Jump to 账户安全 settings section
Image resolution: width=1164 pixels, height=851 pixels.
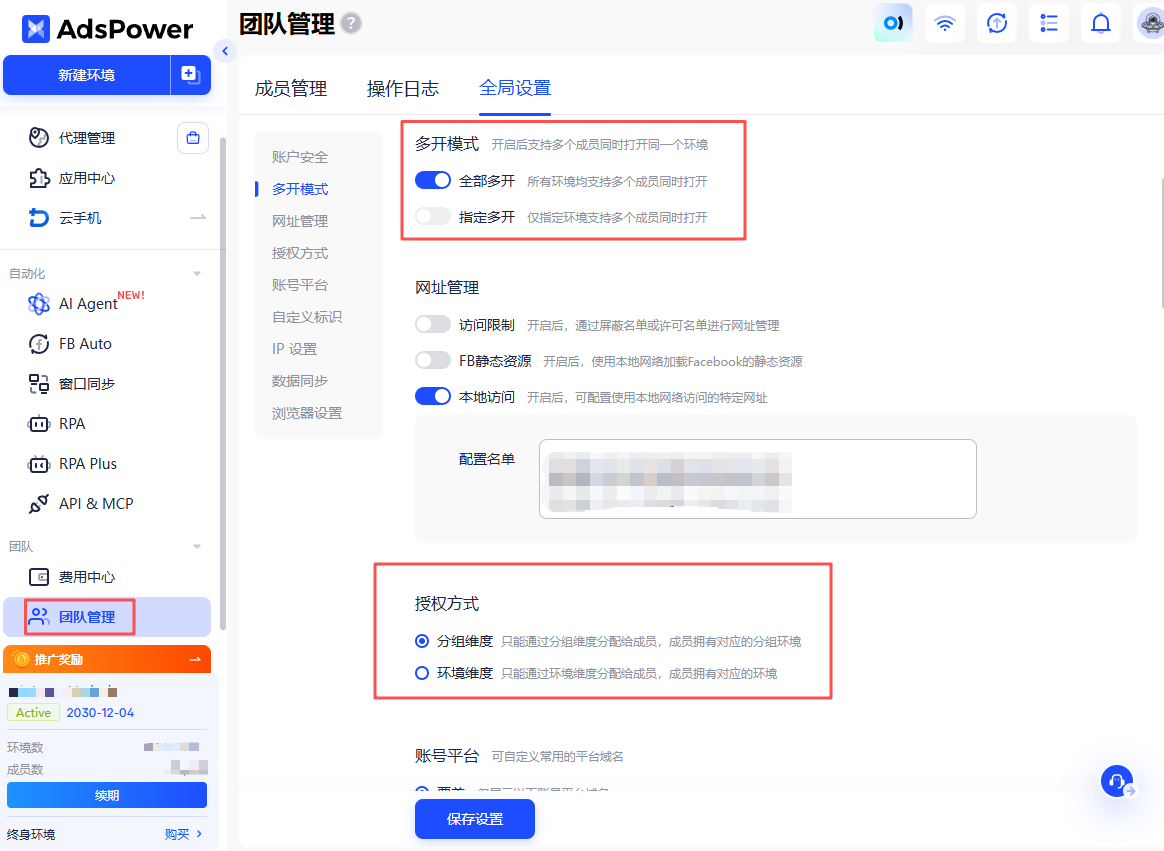point(300,157)
